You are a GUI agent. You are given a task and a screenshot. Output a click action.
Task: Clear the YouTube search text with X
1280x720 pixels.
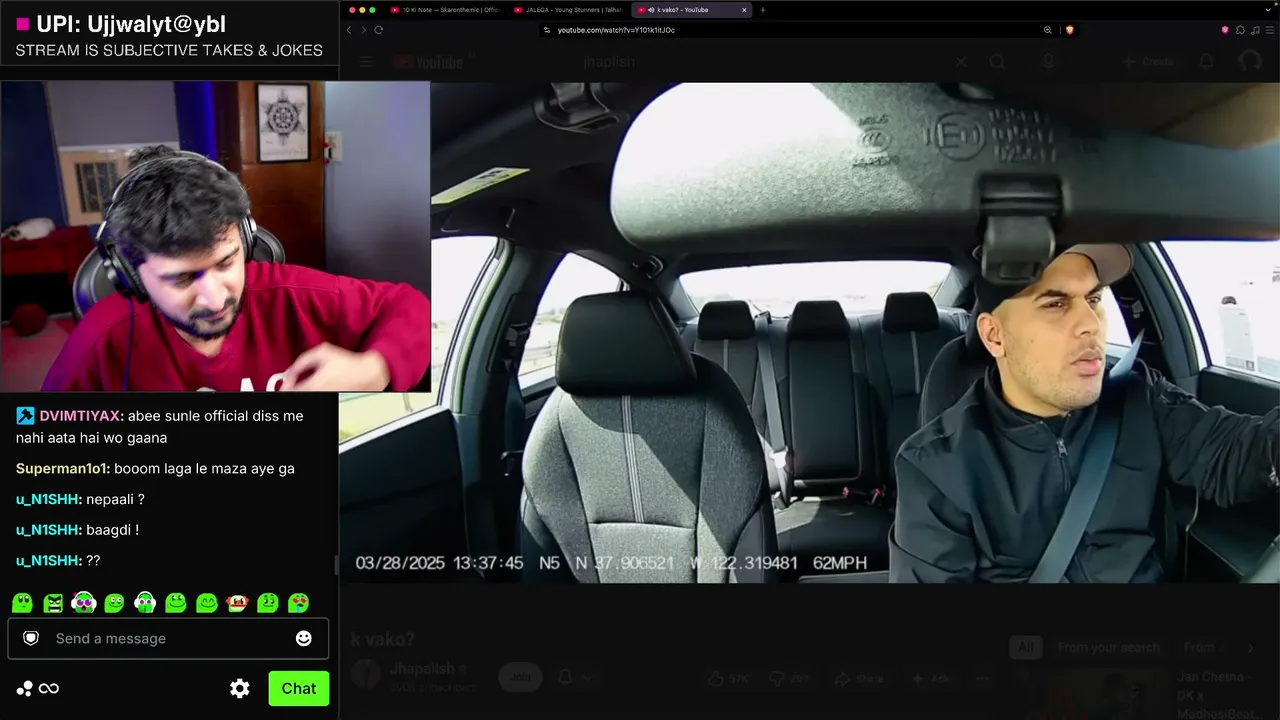click(x=960, y=62)
